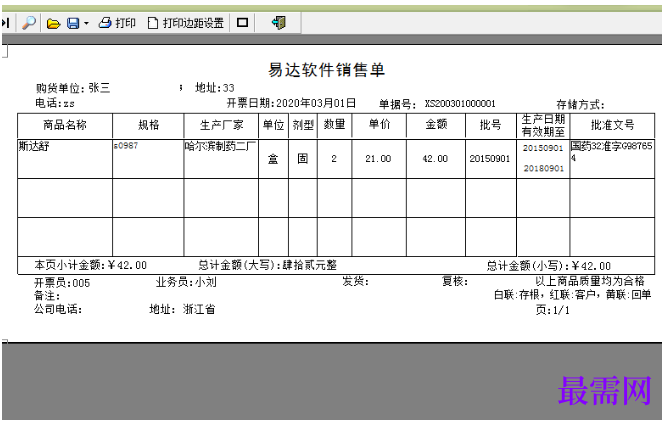Select batch number cell 20150901
Image resolution: width=670 pixels, height=422 pixels.
[490, 158]
